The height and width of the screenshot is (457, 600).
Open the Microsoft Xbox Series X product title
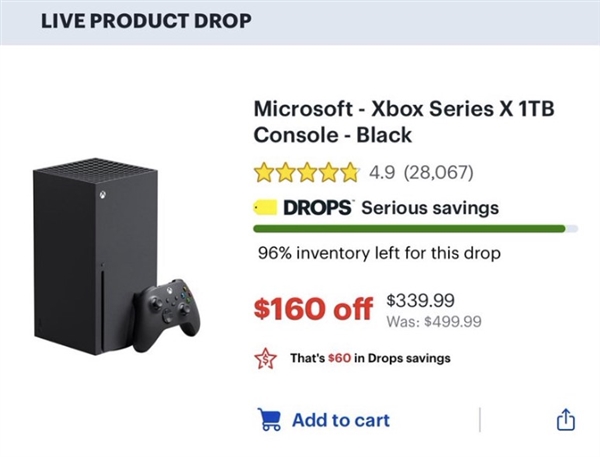point(404,121)
